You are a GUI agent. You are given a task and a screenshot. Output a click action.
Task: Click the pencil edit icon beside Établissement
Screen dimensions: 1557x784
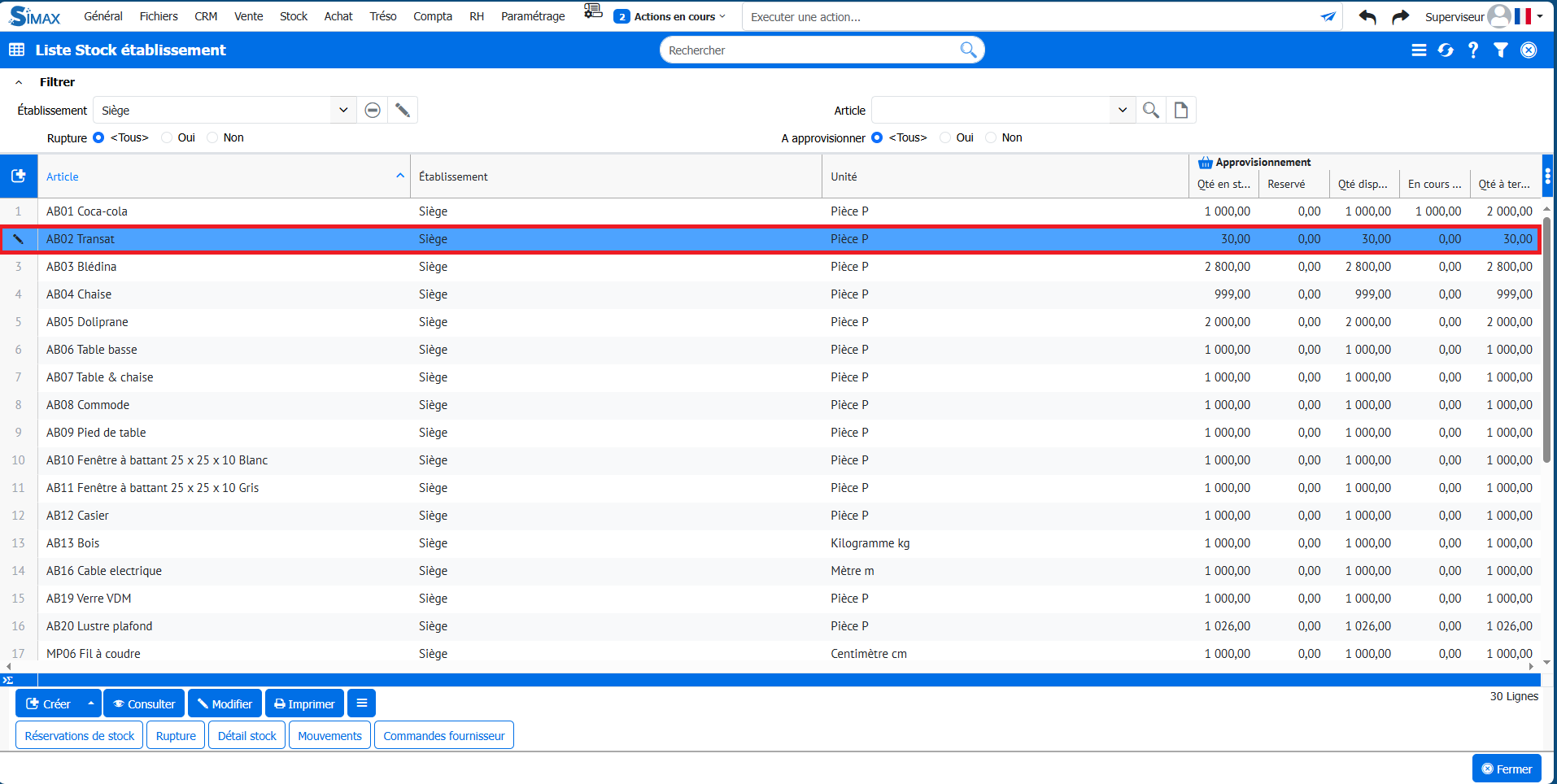pos(403,111)
